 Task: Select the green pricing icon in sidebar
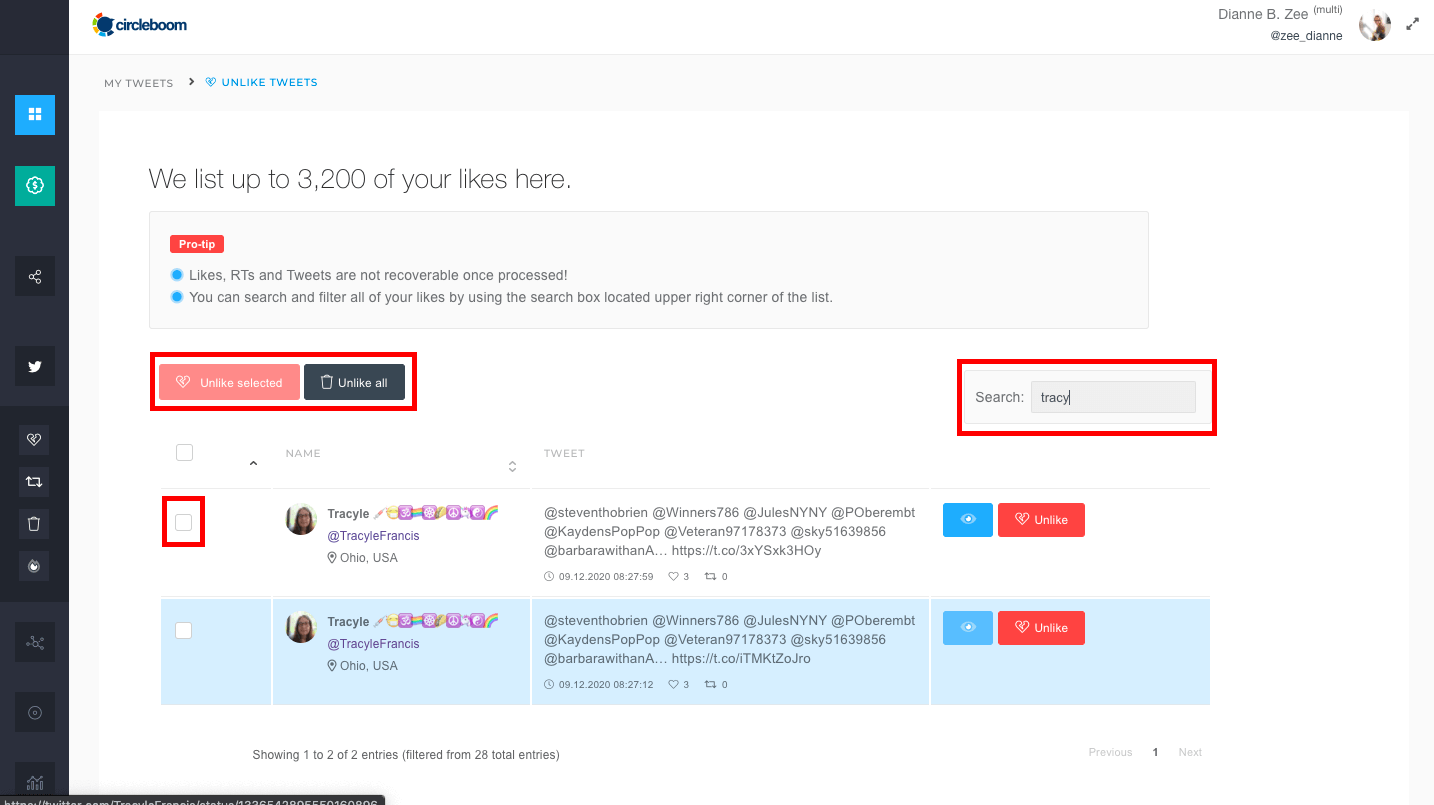coord(35,186)
